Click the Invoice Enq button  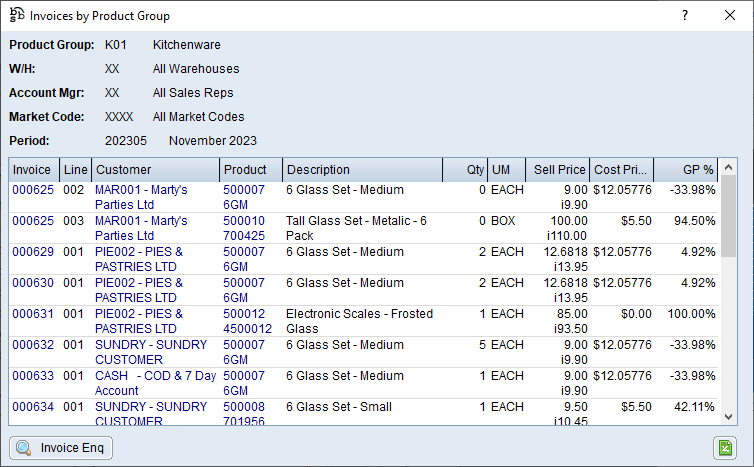click(x=61, y=448)
